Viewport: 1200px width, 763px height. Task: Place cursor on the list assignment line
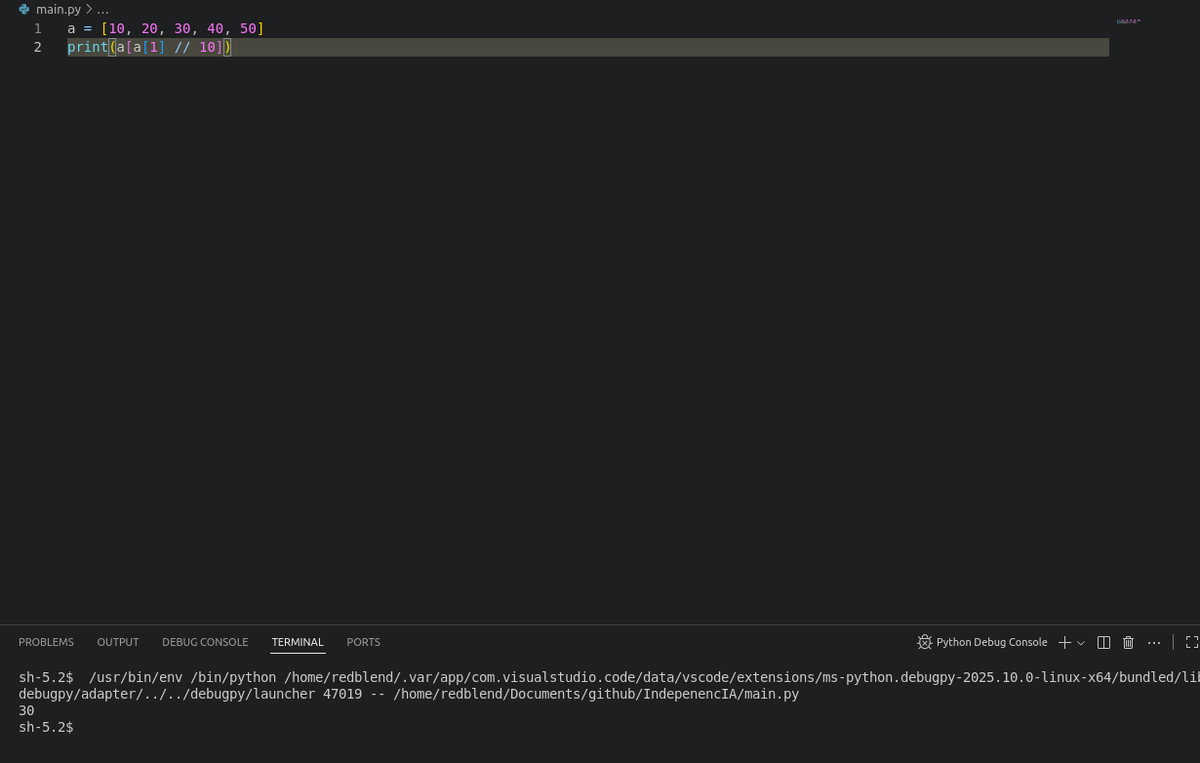tap(166, 28)
